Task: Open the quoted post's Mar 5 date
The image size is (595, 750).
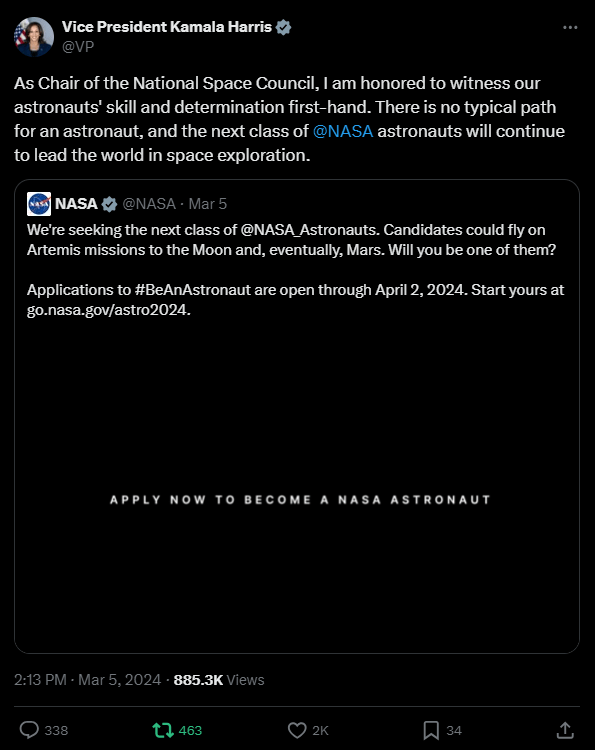Action: pyautogui.click(x=208, y=204)
